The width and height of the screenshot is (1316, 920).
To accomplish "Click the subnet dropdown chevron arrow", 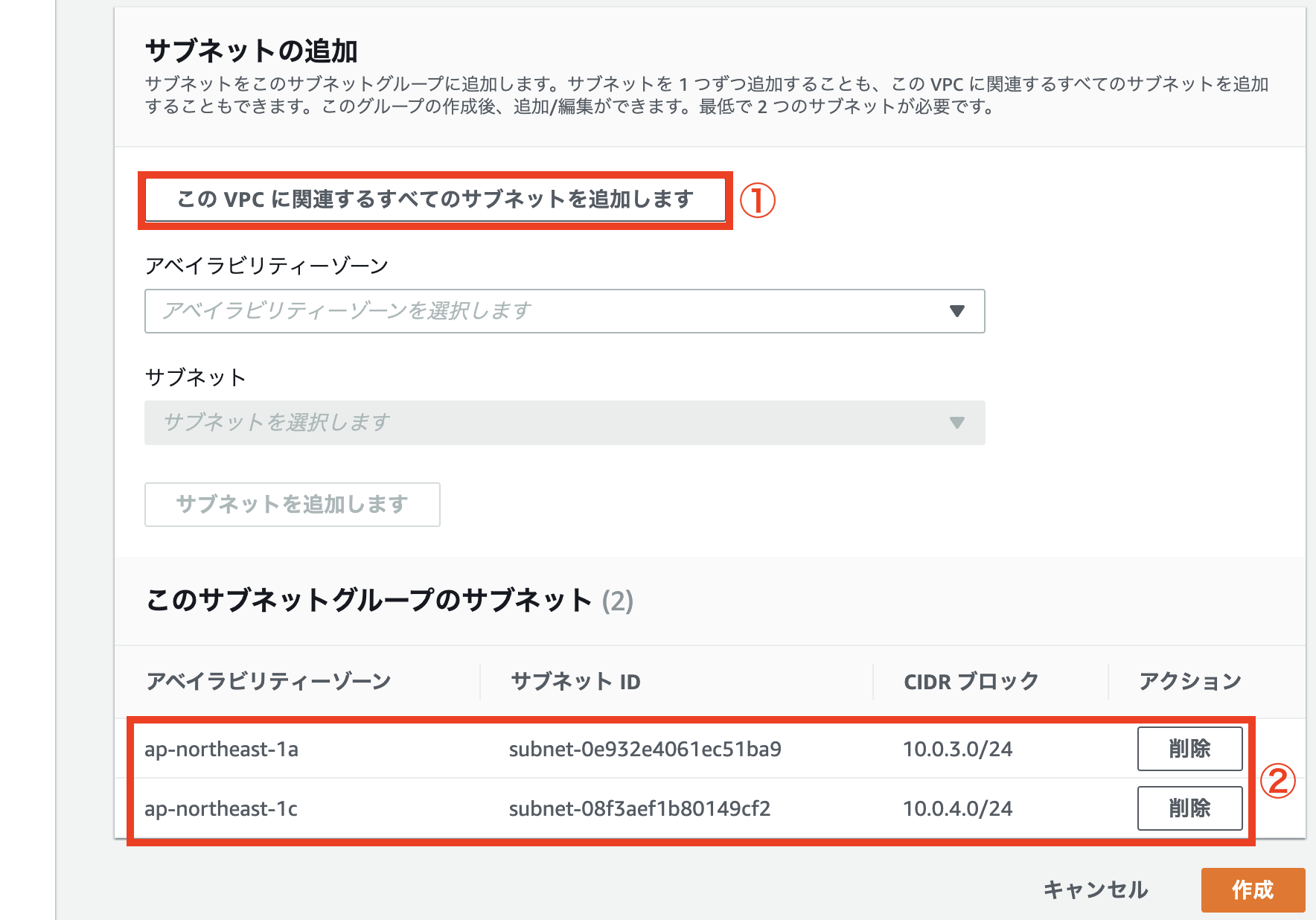I will pos(957,423).
